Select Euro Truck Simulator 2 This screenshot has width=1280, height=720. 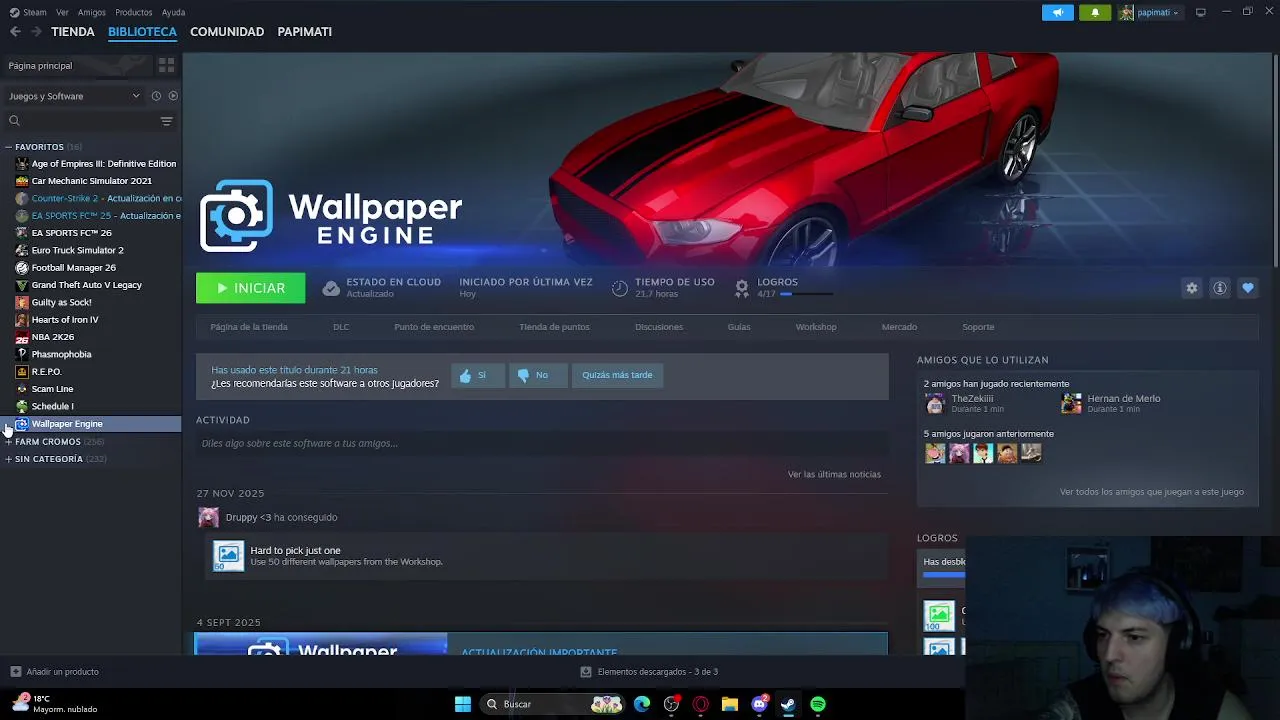click(78, 250)
